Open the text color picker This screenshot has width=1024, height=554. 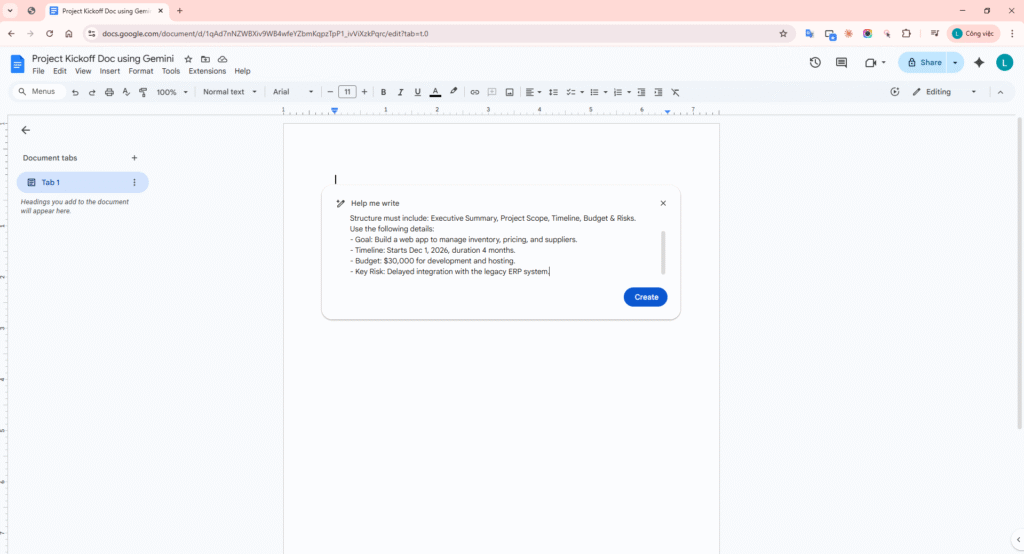point(435,92)
